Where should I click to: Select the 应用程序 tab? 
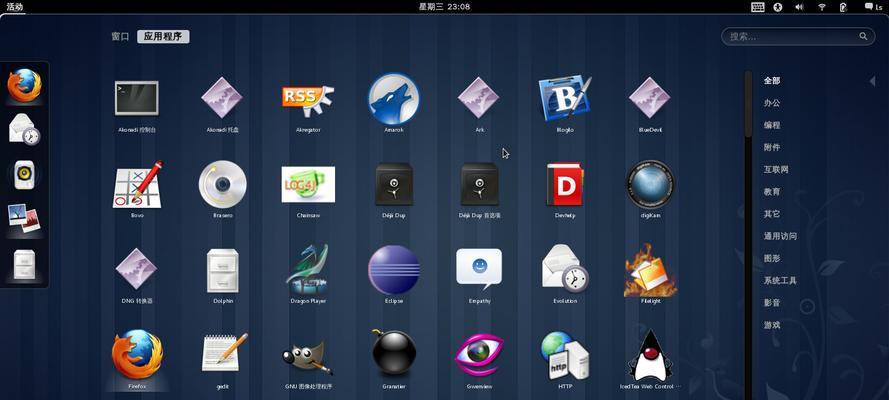(x=163, y=36)
